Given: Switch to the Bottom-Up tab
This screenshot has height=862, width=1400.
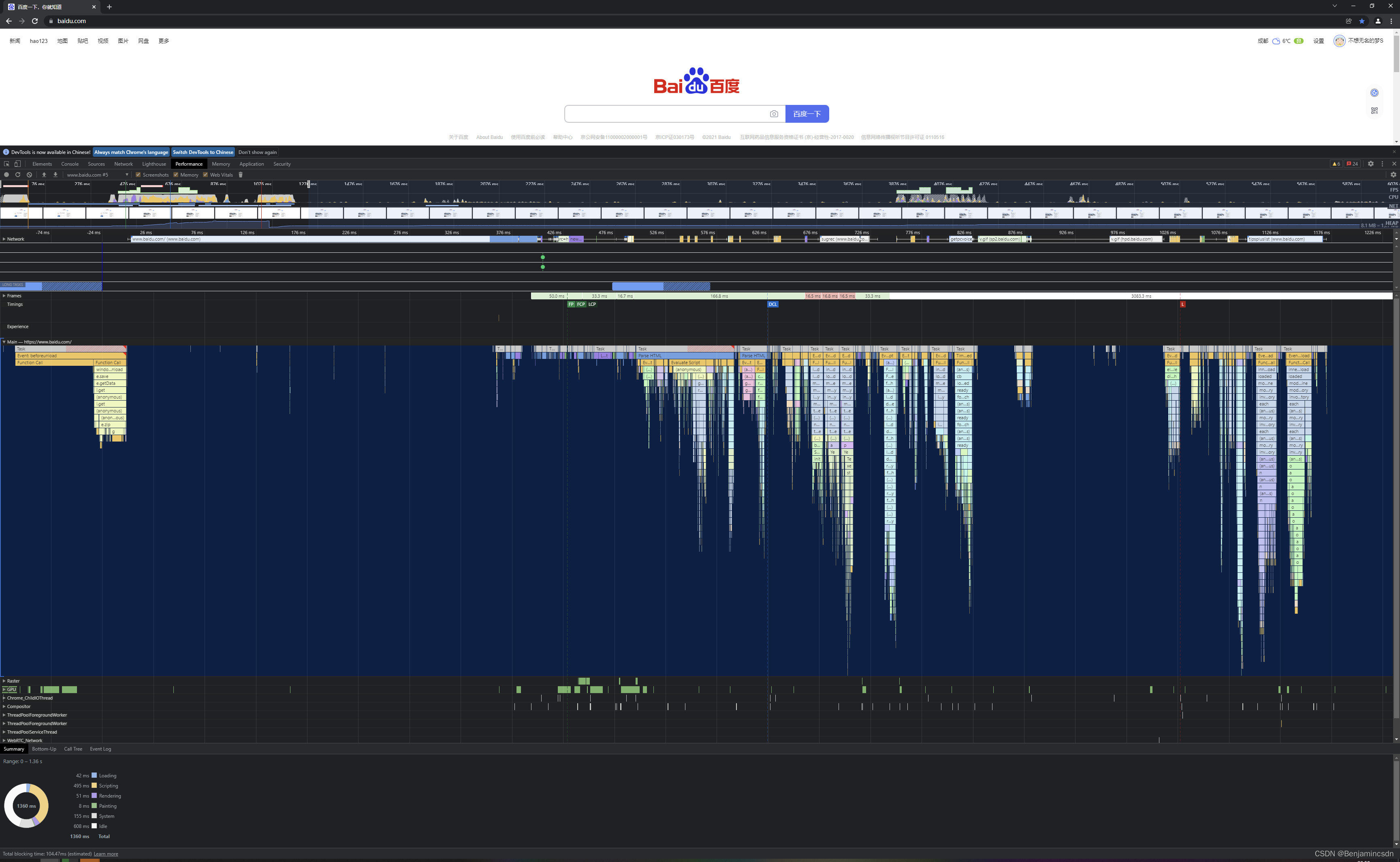Looking at the screenshot, I should [44, 749].
